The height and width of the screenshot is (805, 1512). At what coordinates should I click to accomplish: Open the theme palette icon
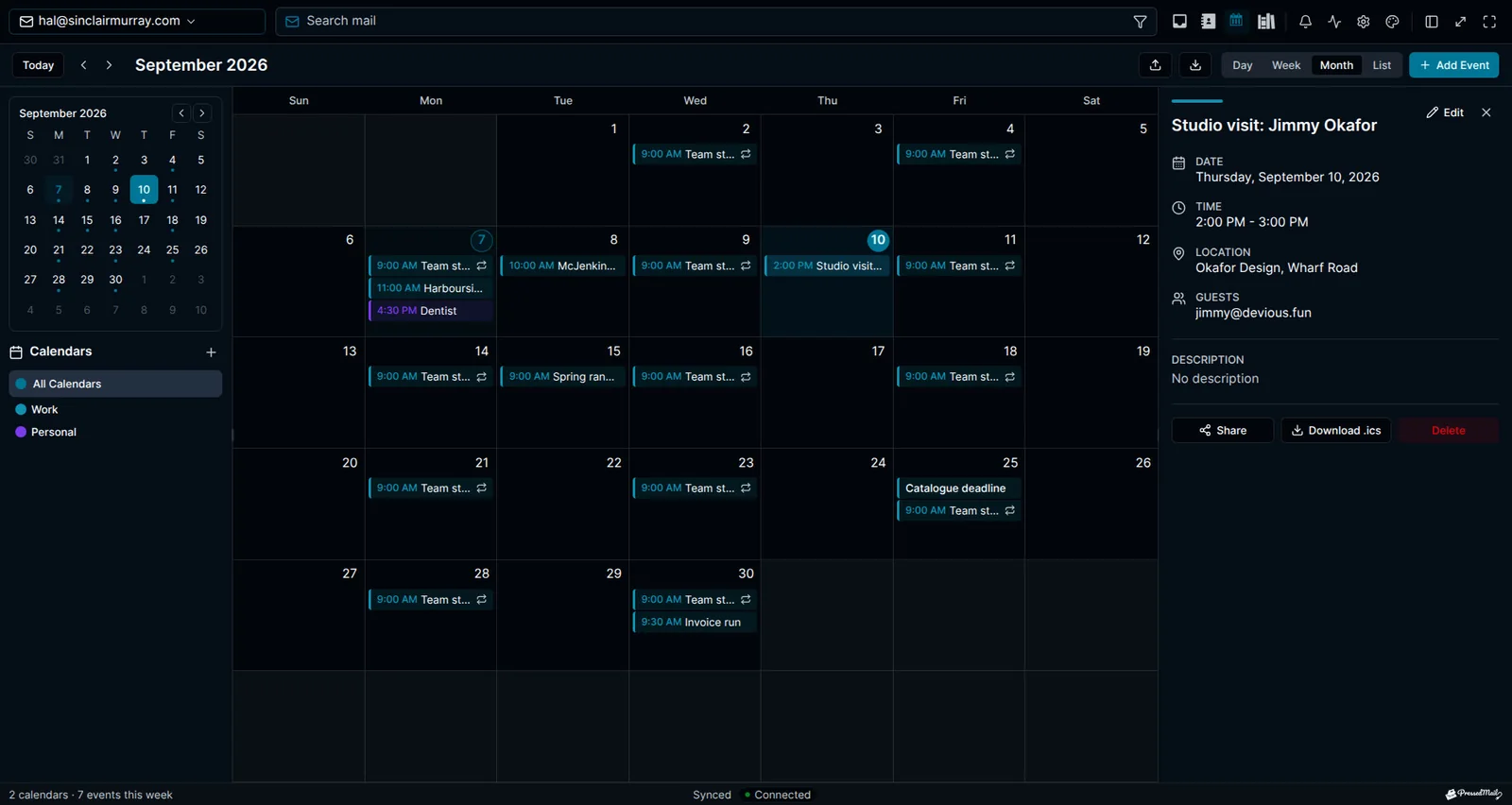[x=1392, y=22]
